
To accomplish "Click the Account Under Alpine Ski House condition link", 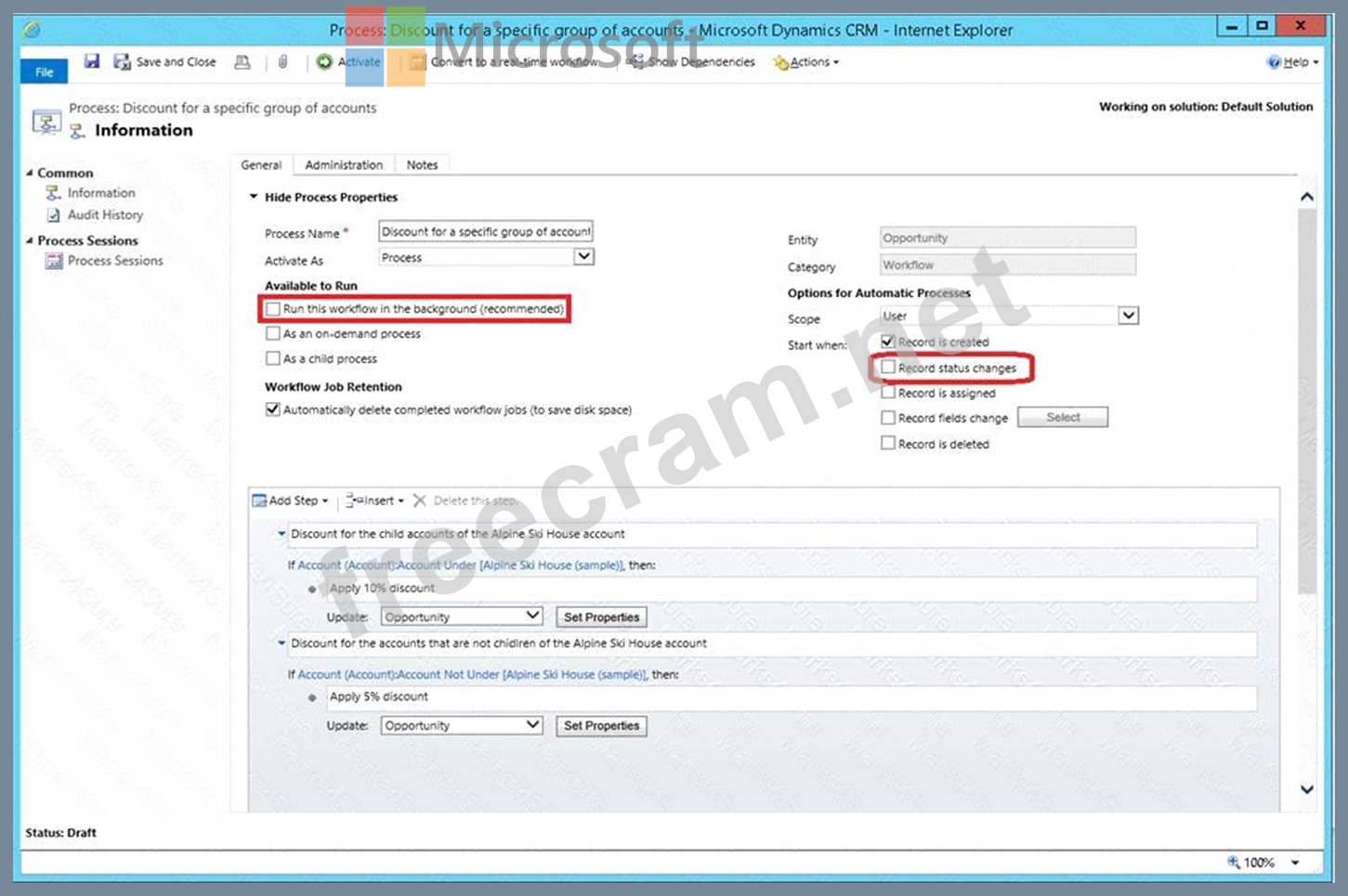I will point(460,565).
